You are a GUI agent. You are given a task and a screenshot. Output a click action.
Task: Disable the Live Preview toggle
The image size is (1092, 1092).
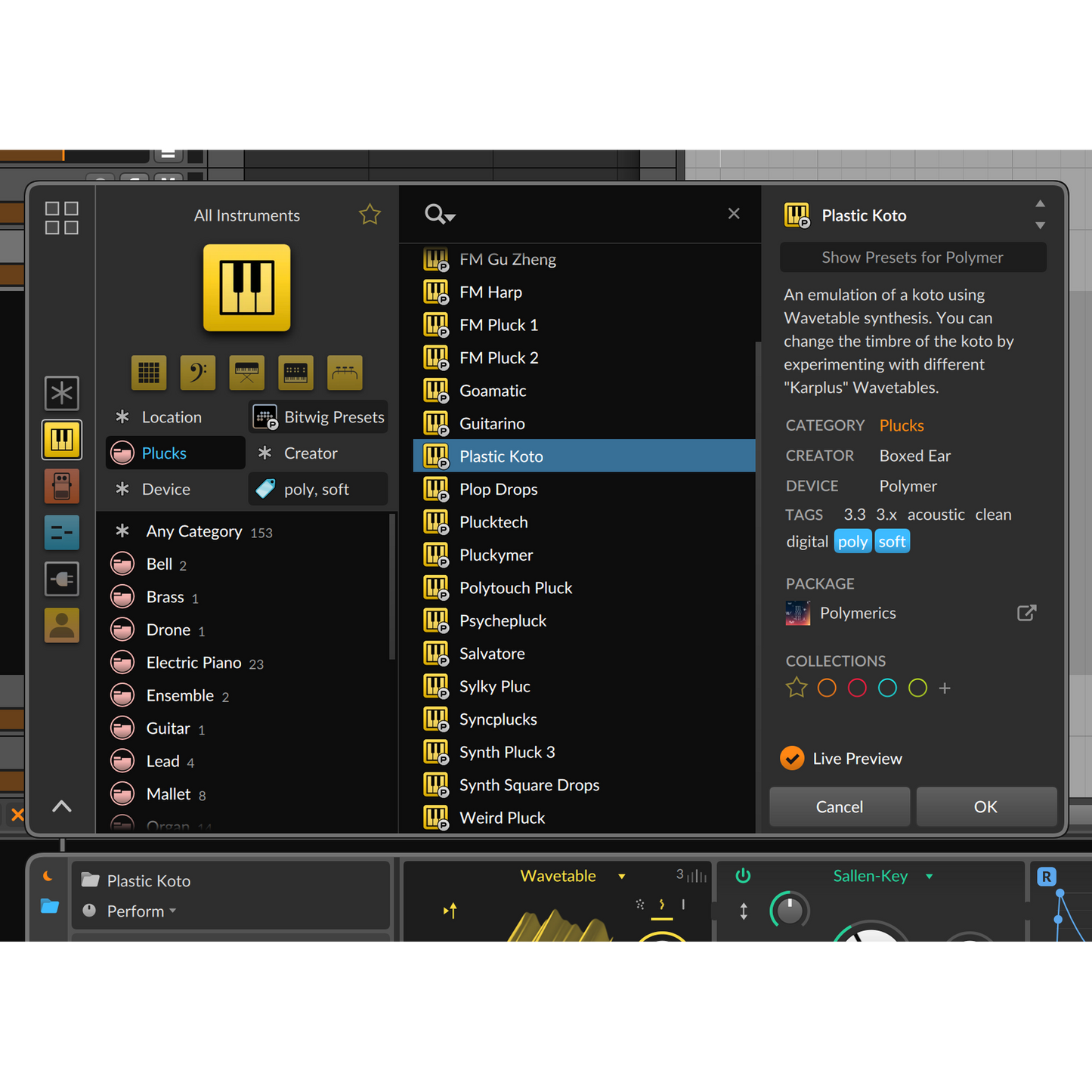click(x=792, y=758)
